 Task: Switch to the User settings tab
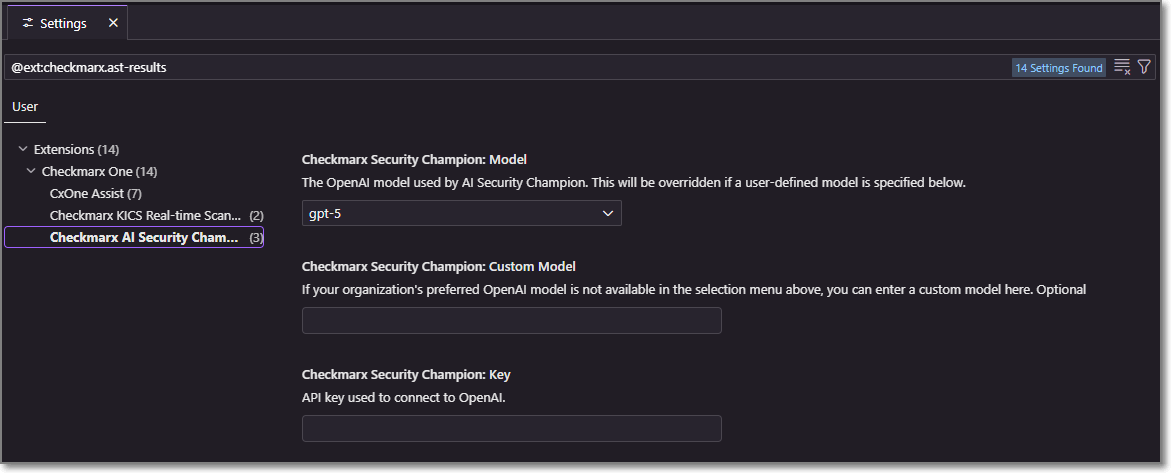click(25, 106)
